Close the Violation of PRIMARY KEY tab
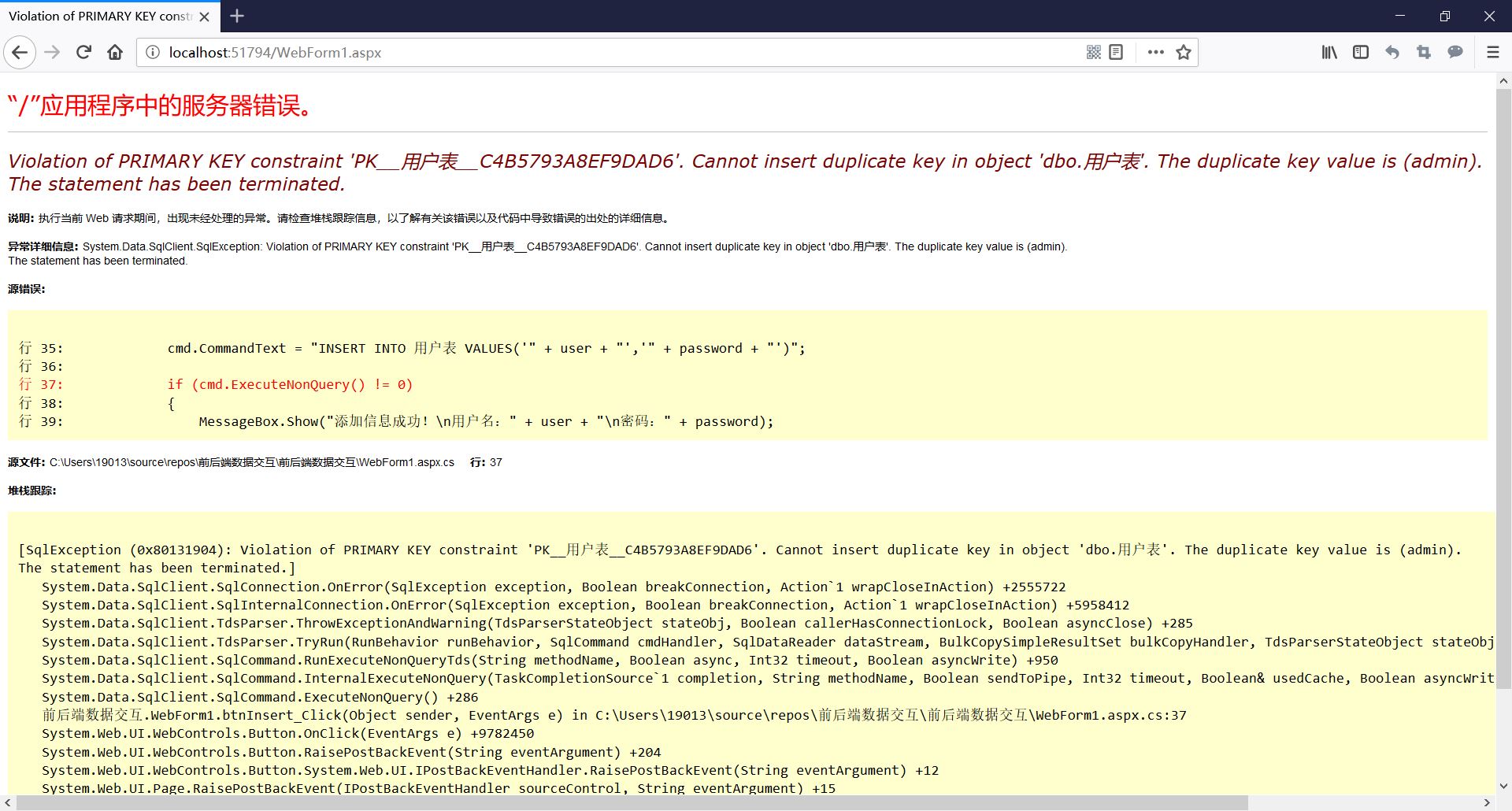The width and height of the screenshot is (1512, 811). 205,17
